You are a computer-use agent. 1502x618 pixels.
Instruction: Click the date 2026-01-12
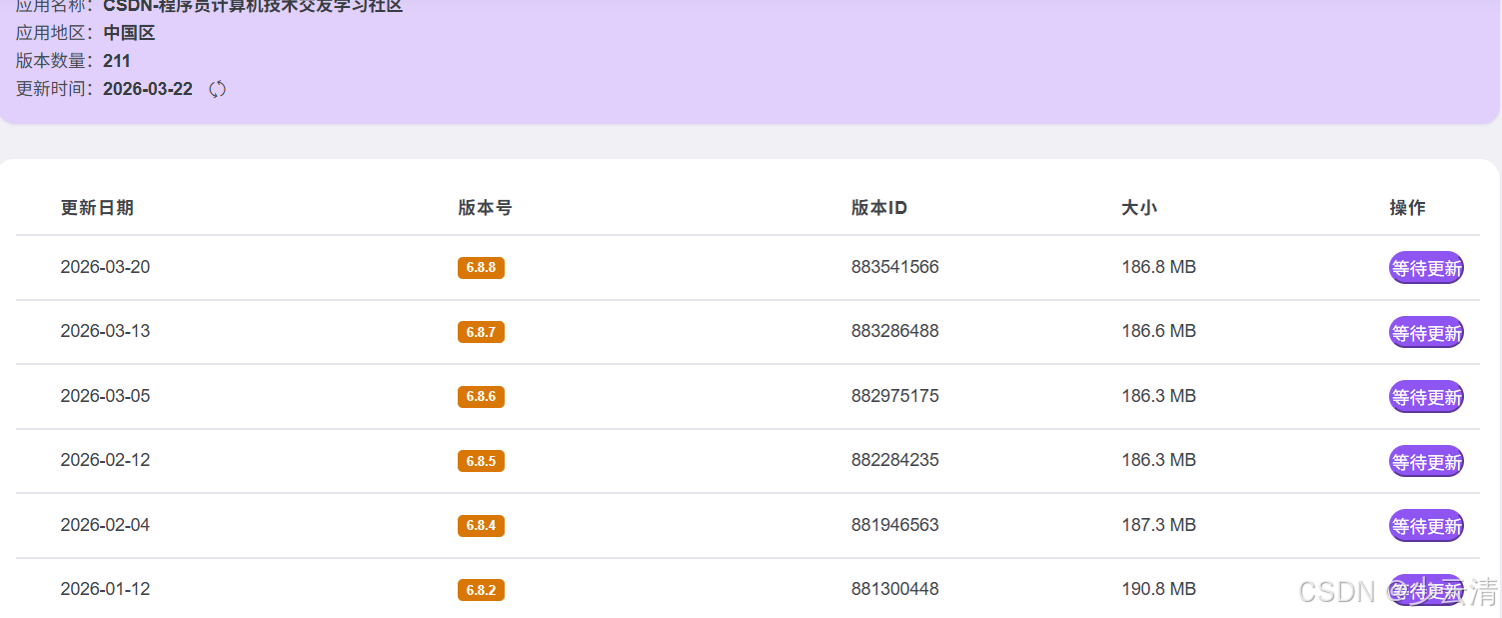(105, 589)
